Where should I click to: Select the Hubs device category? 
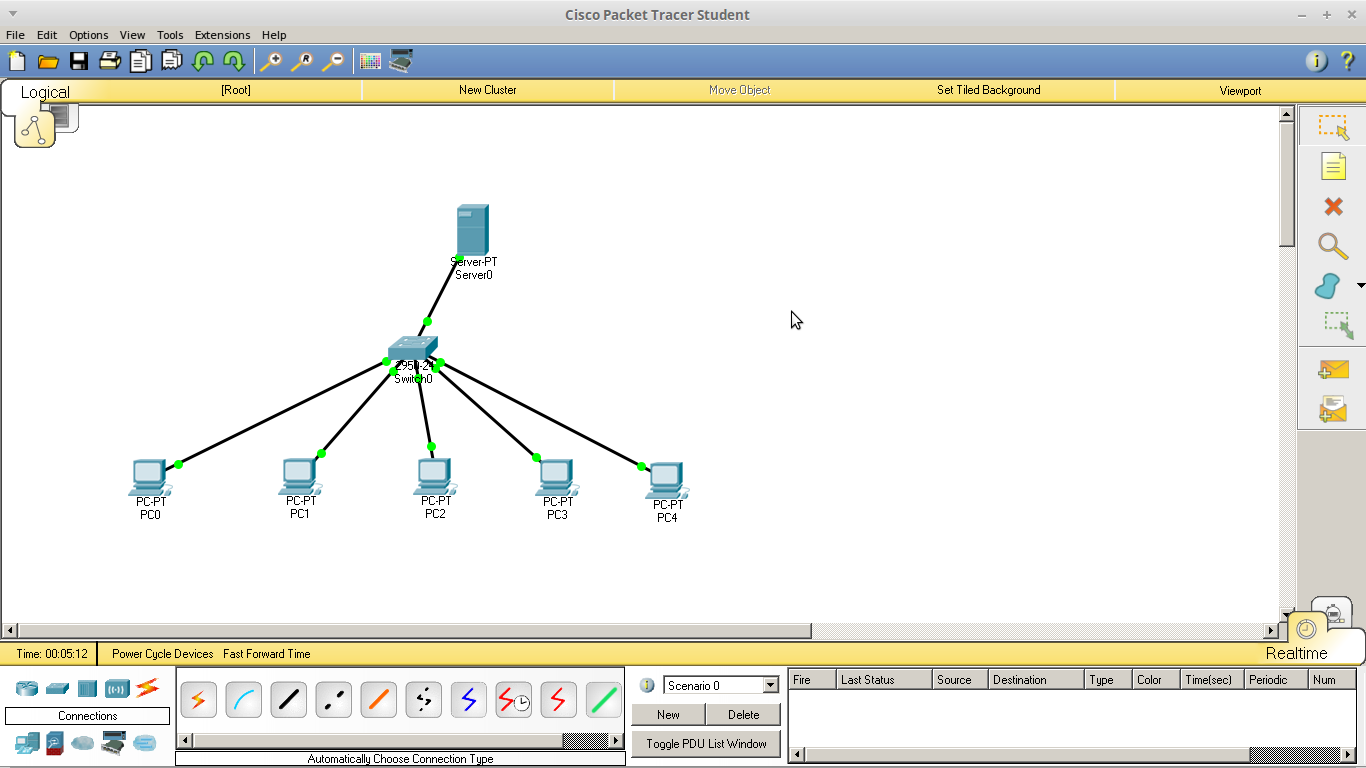coord(87,689)
